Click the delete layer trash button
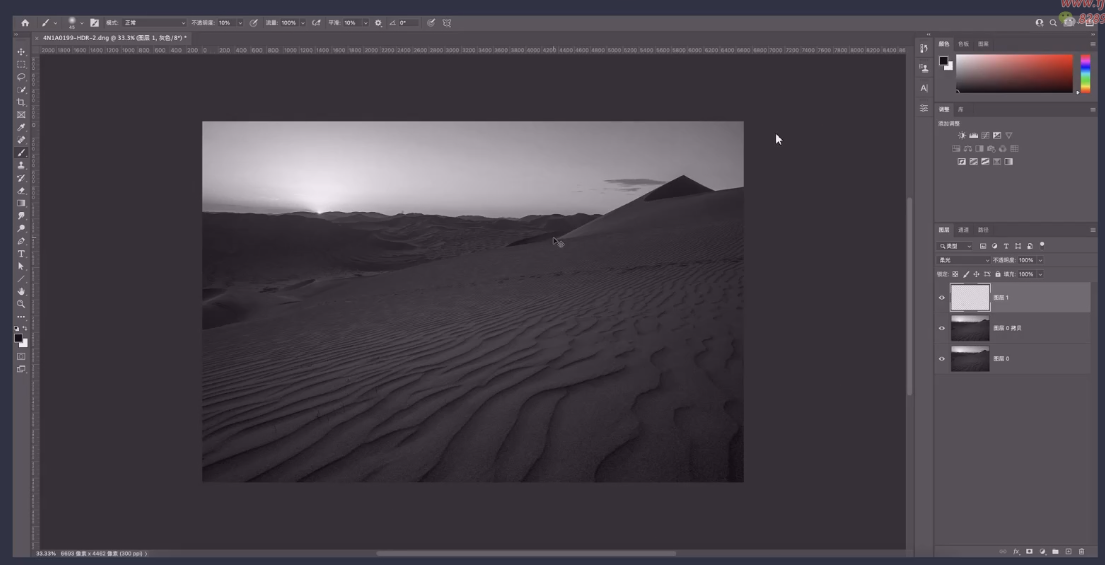Viewport: 1105px width, 565px height. (1081, 551)
